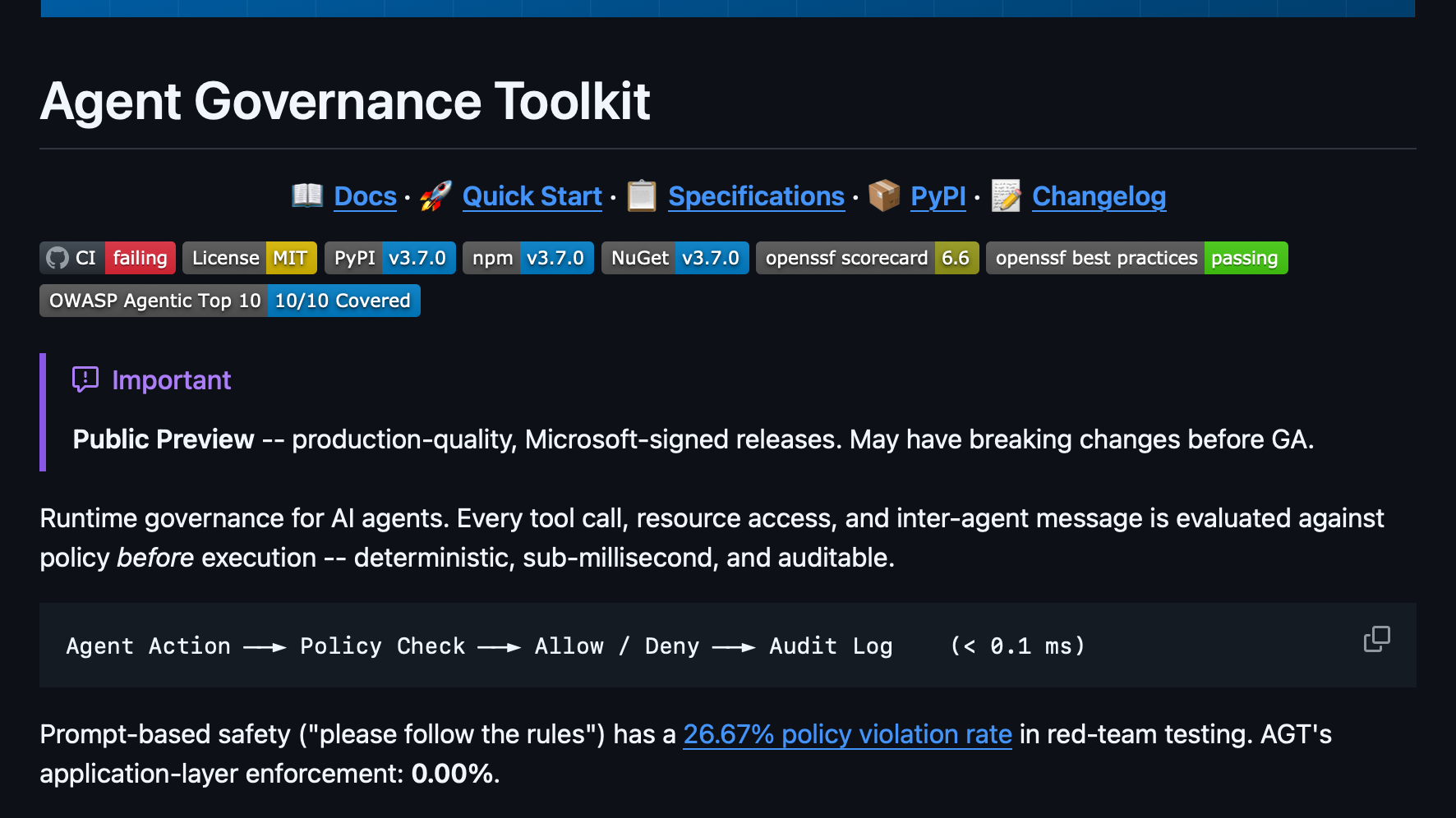This screenshot has width=1456, height=818.
Task: Click the openssf scorecard 6.6 badge
Action: 868,258
